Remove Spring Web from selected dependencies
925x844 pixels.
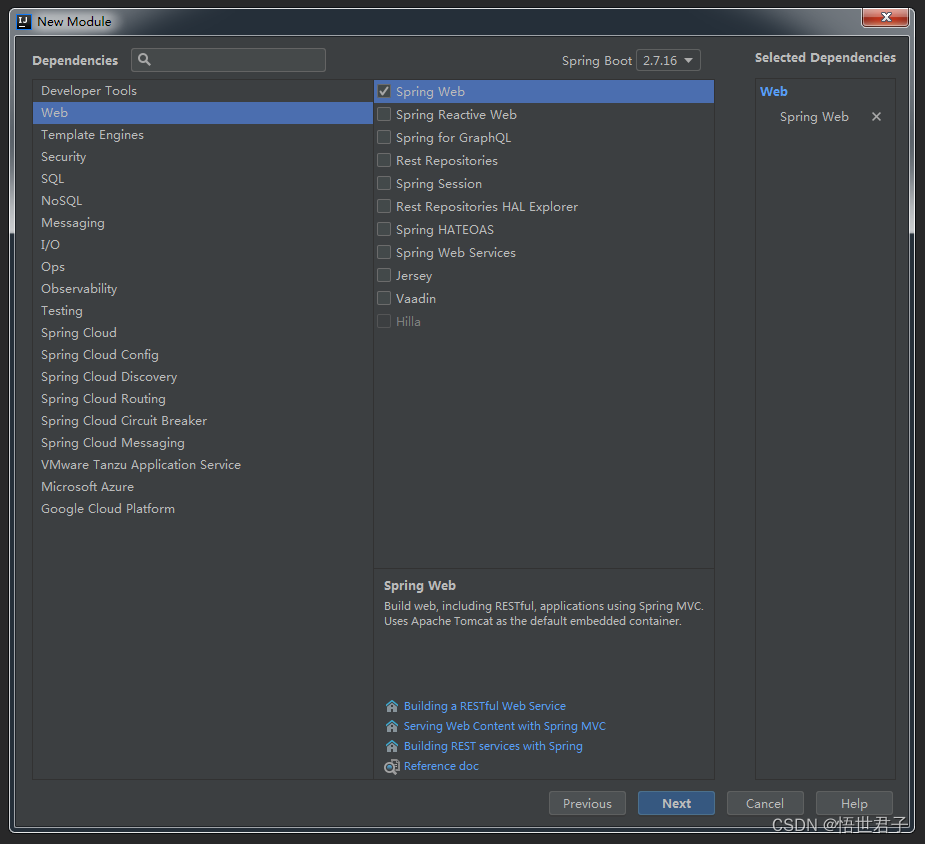[876, 117]
